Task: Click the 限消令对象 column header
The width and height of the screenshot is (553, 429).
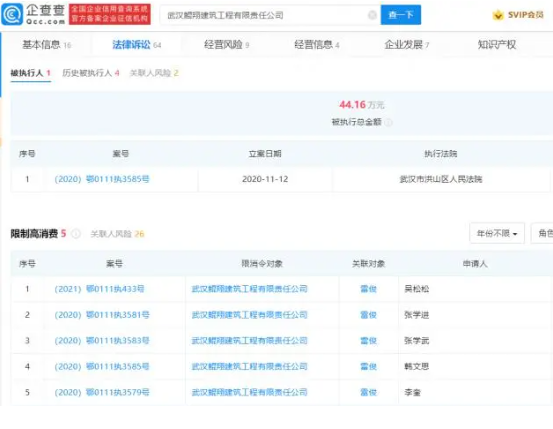Action: click(262, 264)
